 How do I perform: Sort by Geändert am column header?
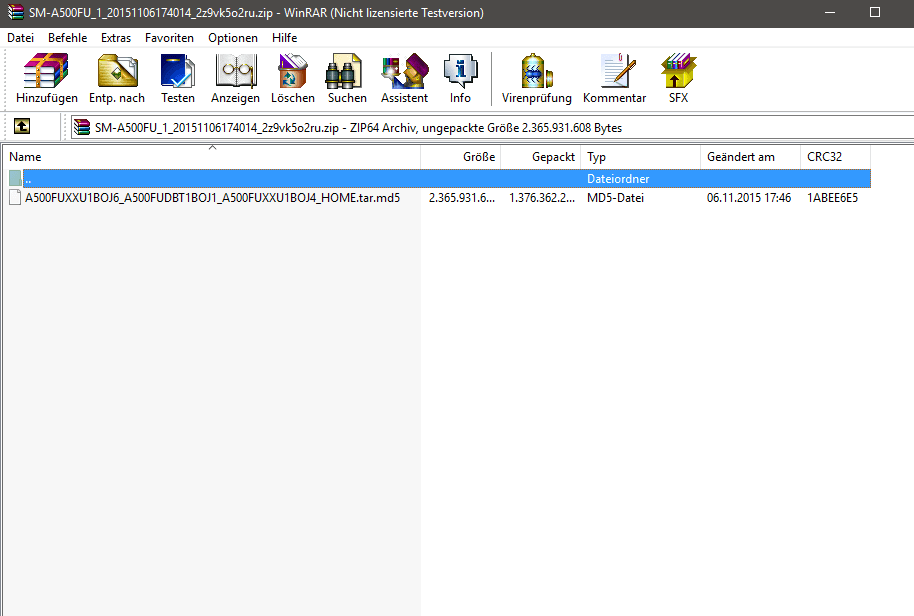coord(750,157)
